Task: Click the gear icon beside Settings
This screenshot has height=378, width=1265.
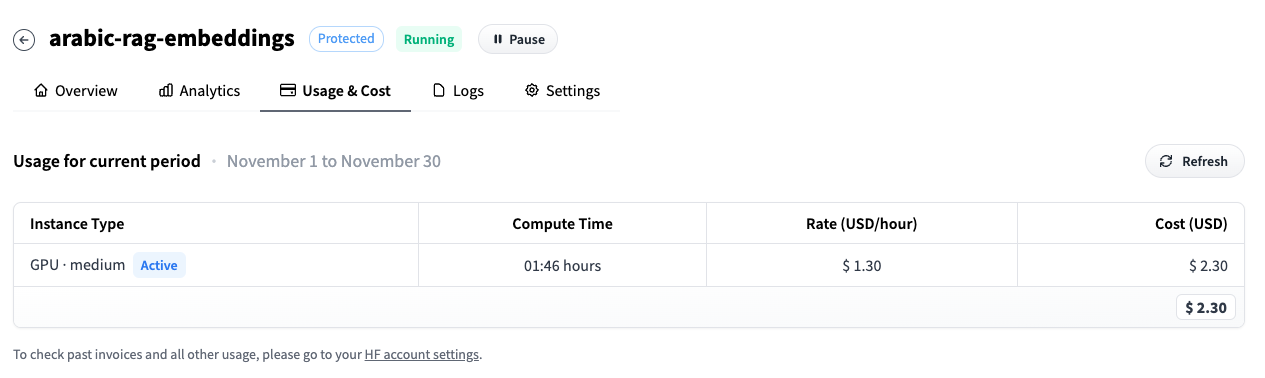Action: pos(532,91)
